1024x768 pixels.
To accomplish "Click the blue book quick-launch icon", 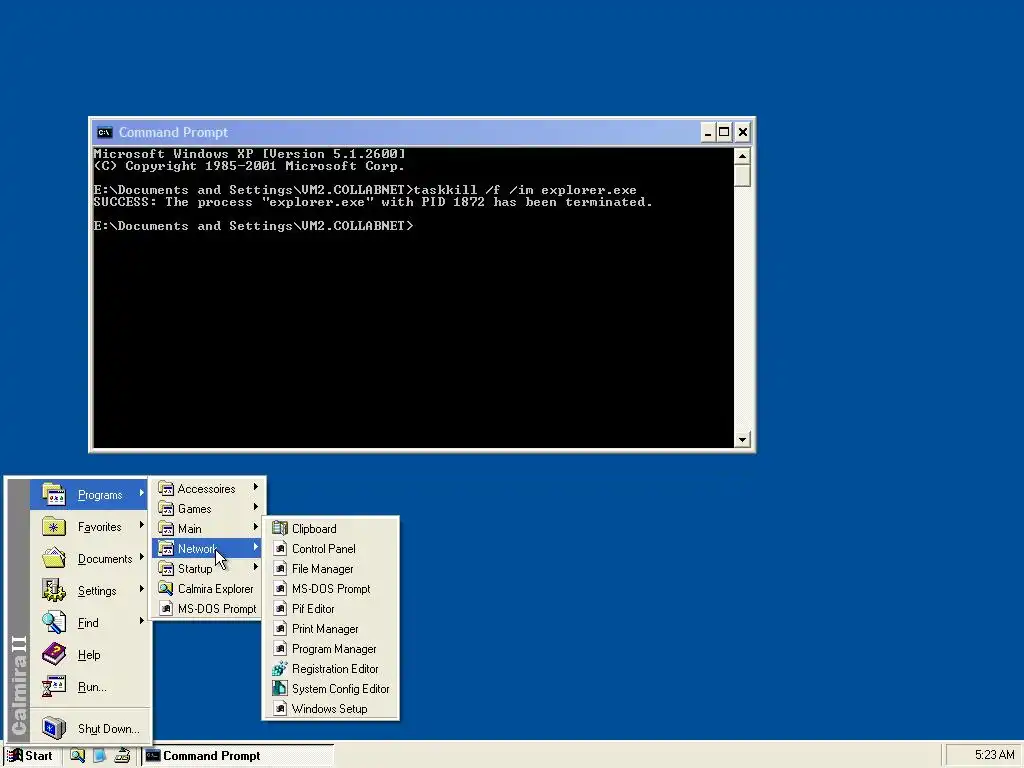I will click(x=99, y=756).
